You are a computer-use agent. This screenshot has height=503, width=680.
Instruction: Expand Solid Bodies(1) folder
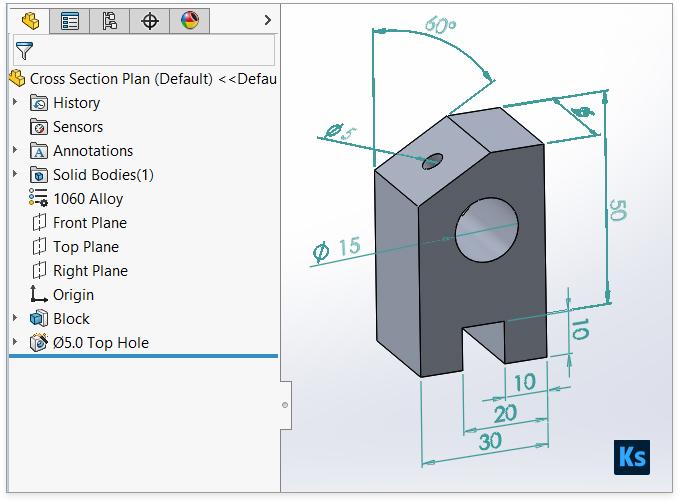point(15,175)
